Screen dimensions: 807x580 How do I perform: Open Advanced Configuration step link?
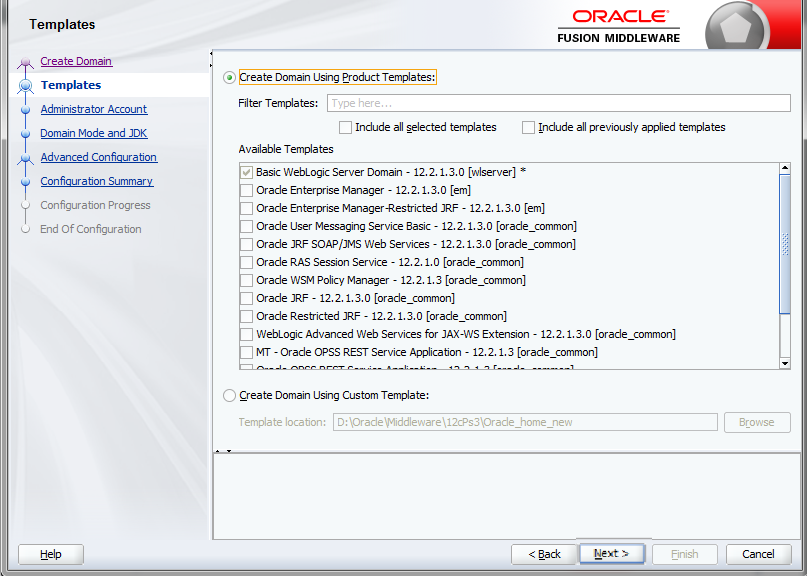(99, 157)
